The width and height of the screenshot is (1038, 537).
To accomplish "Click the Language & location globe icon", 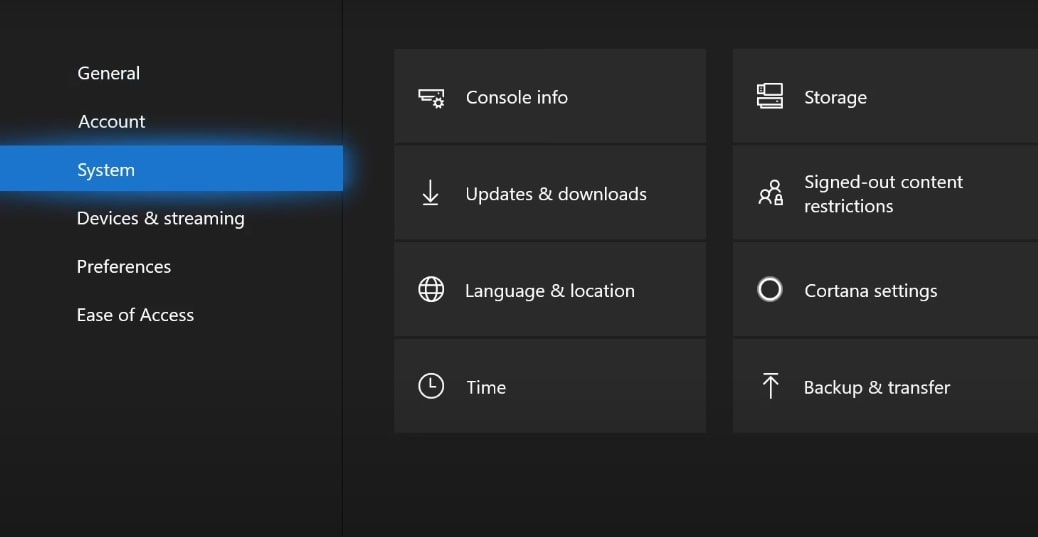I will click(x=431, y=289).
